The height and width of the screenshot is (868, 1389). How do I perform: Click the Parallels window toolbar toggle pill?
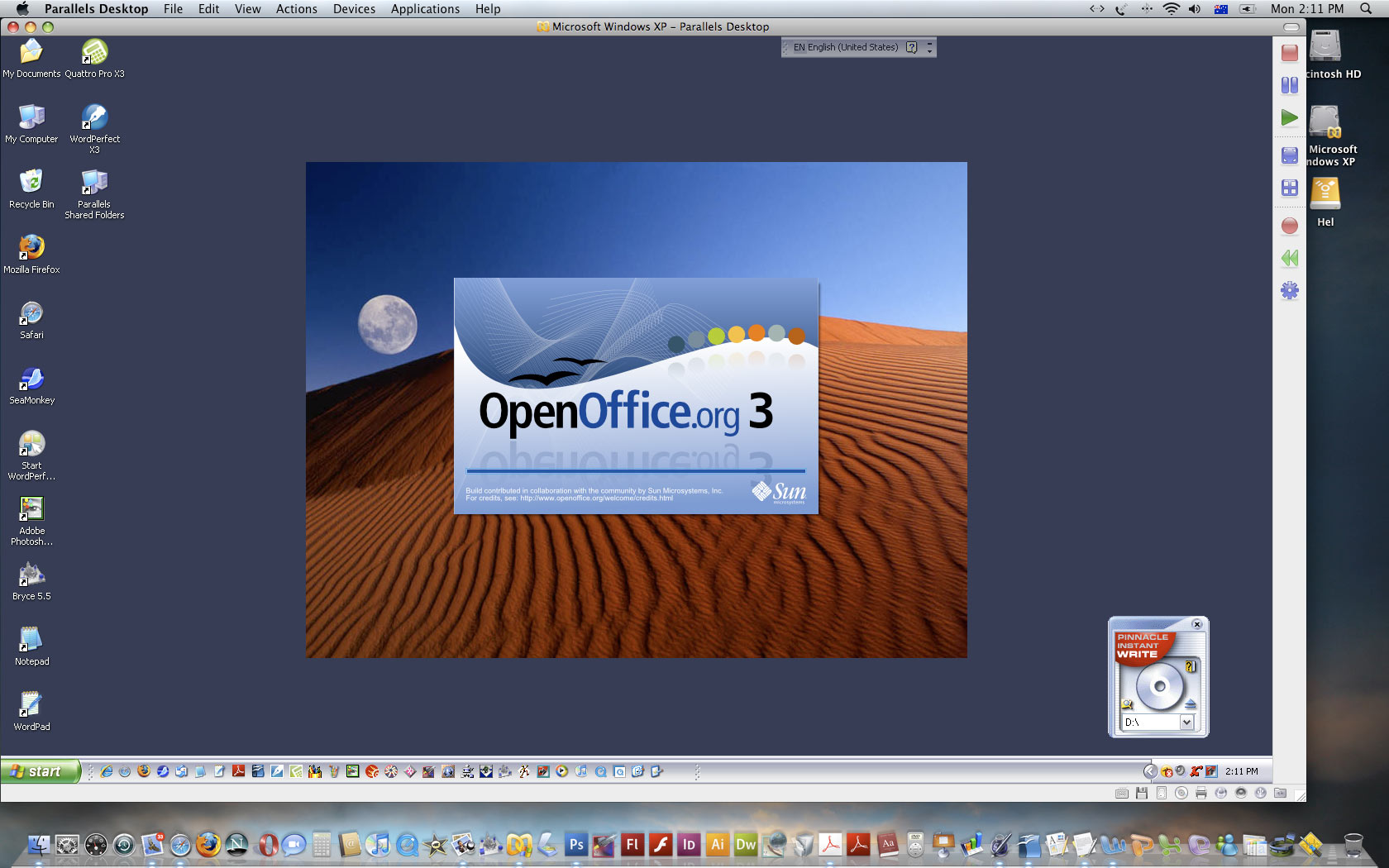1291,27
